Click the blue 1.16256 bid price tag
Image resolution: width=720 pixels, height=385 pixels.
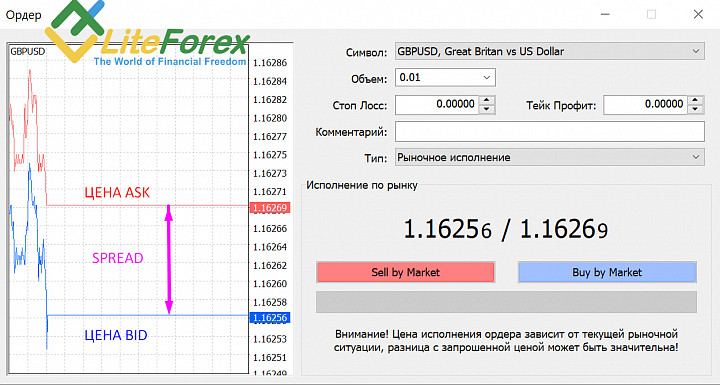(x=270, y=318)
